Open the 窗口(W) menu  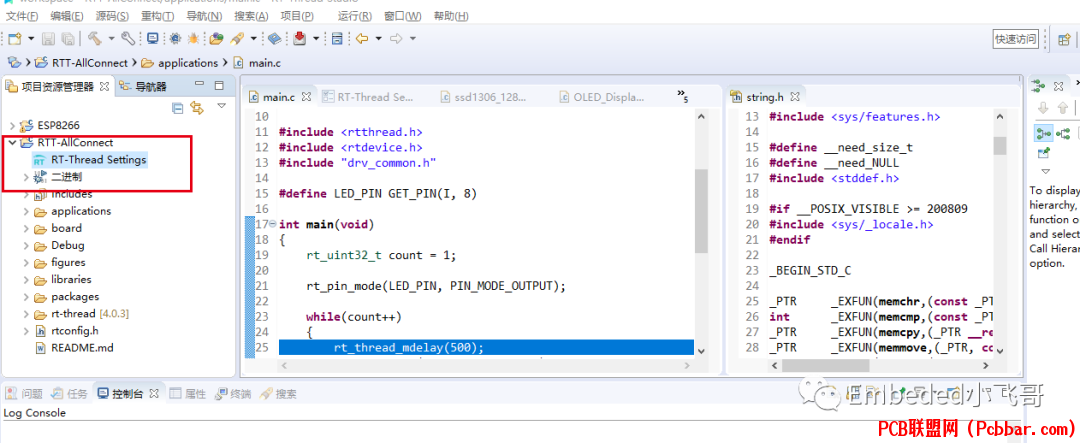pyautogui.click(x=403, y=16)
